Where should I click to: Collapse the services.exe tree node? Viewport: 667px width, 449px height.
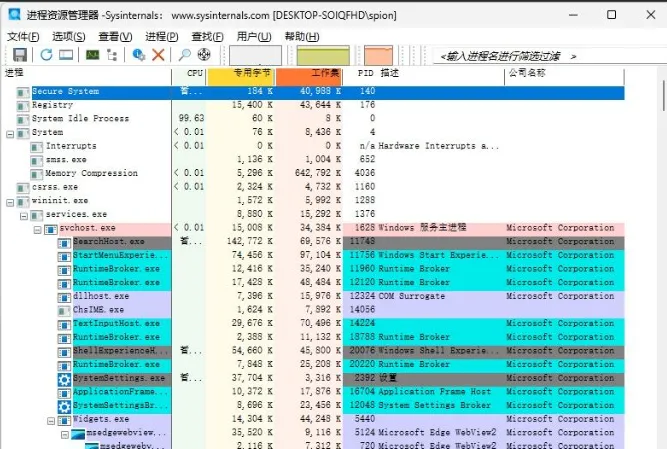pyautogui.click(x=24, y=216)
